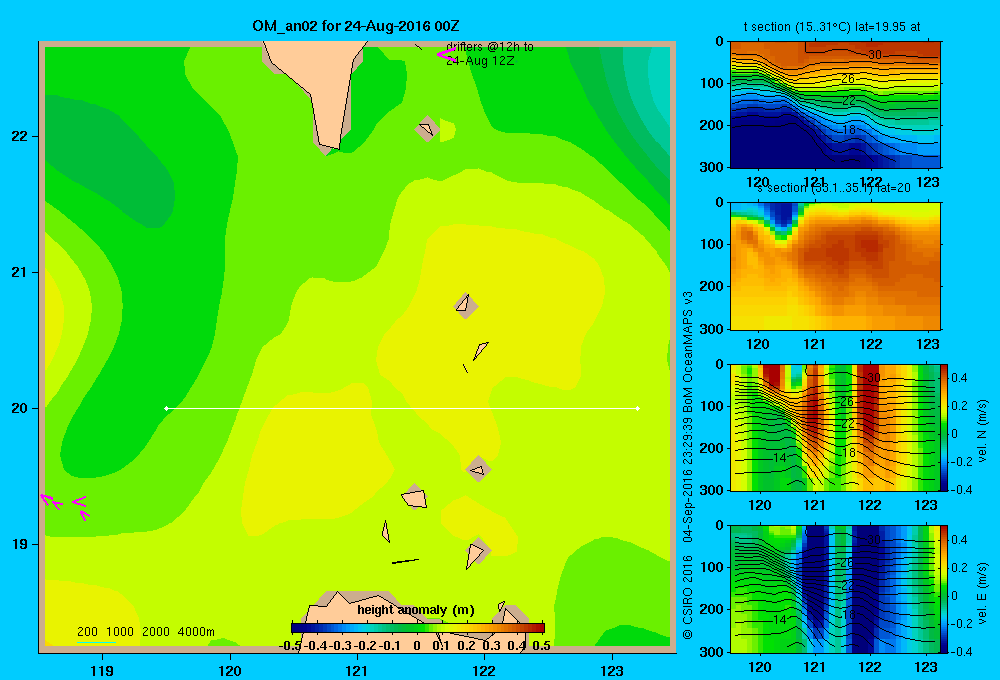Viewport: 1000px width, 680px height.
Task: Click the vel. N color scale bar
Action: pos(945,427)
